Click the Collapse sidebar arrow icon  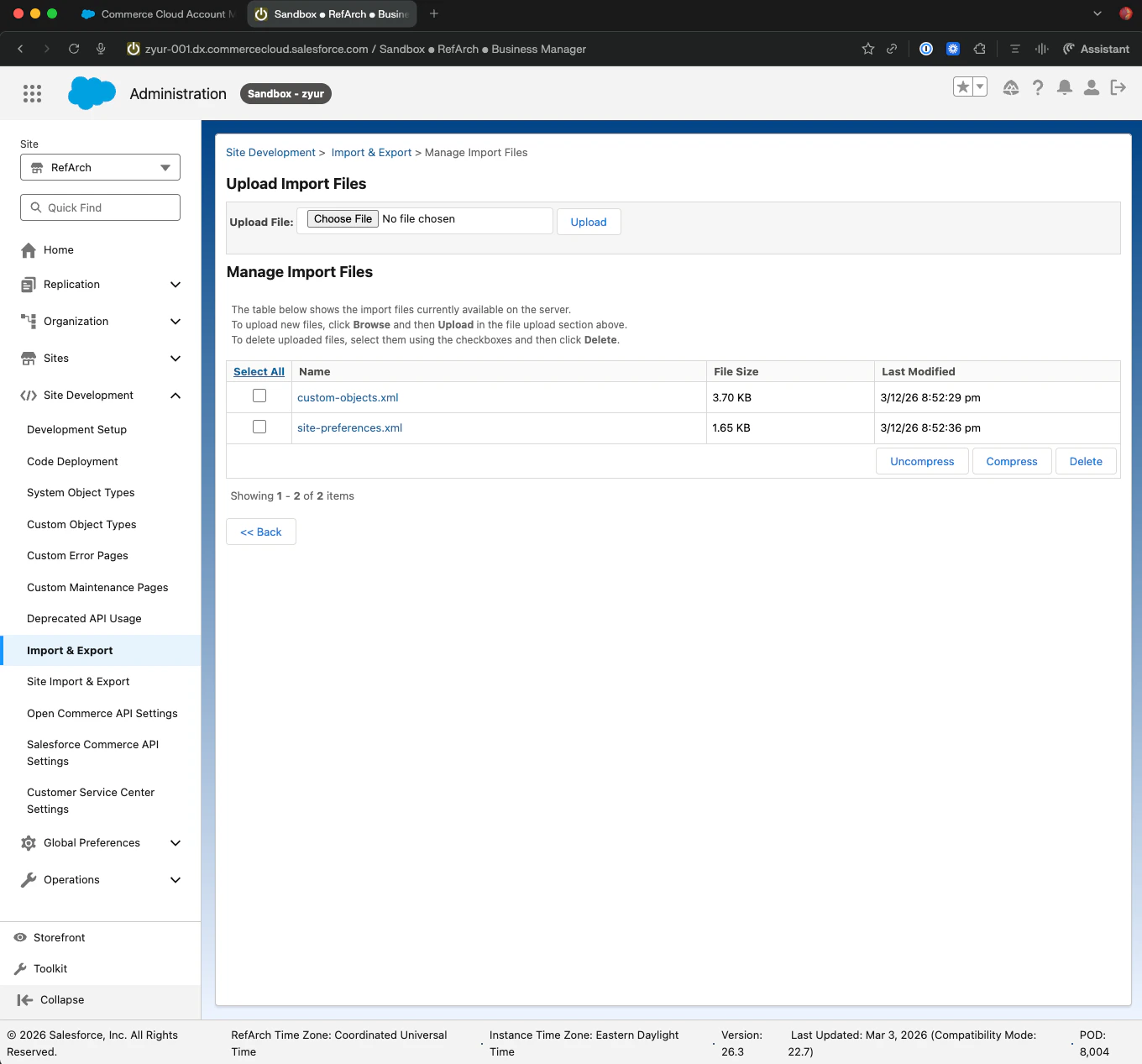coord(25,999)
